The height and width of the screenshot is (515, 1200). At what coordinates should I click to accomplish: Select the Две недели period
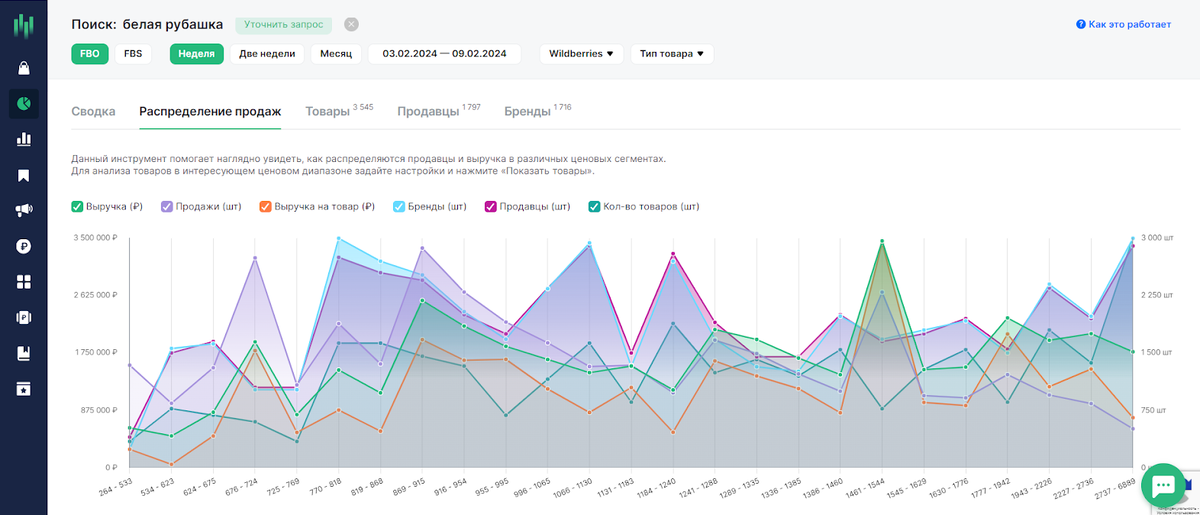click(268, 54)
